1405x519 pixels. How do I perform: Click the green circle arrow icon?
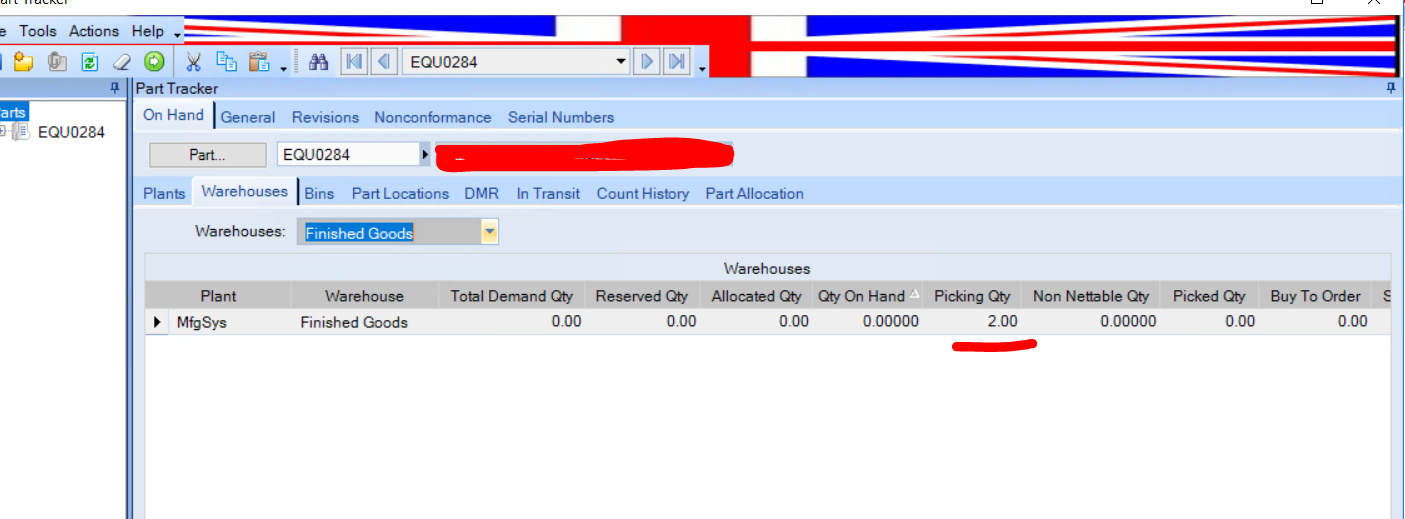(x=154, y=62)
